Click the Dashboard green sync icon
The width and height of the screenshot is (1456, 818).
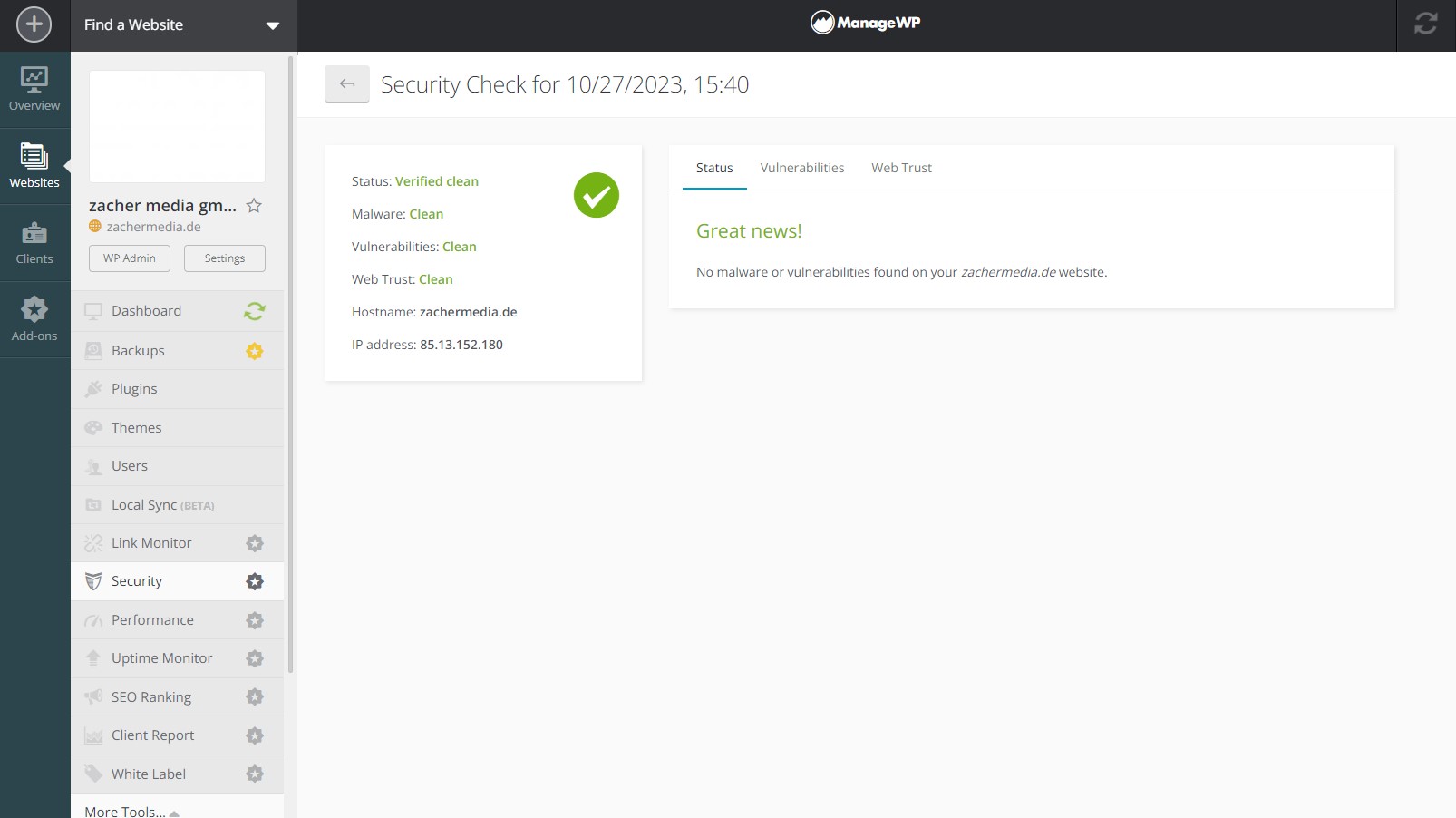(254, 311)
